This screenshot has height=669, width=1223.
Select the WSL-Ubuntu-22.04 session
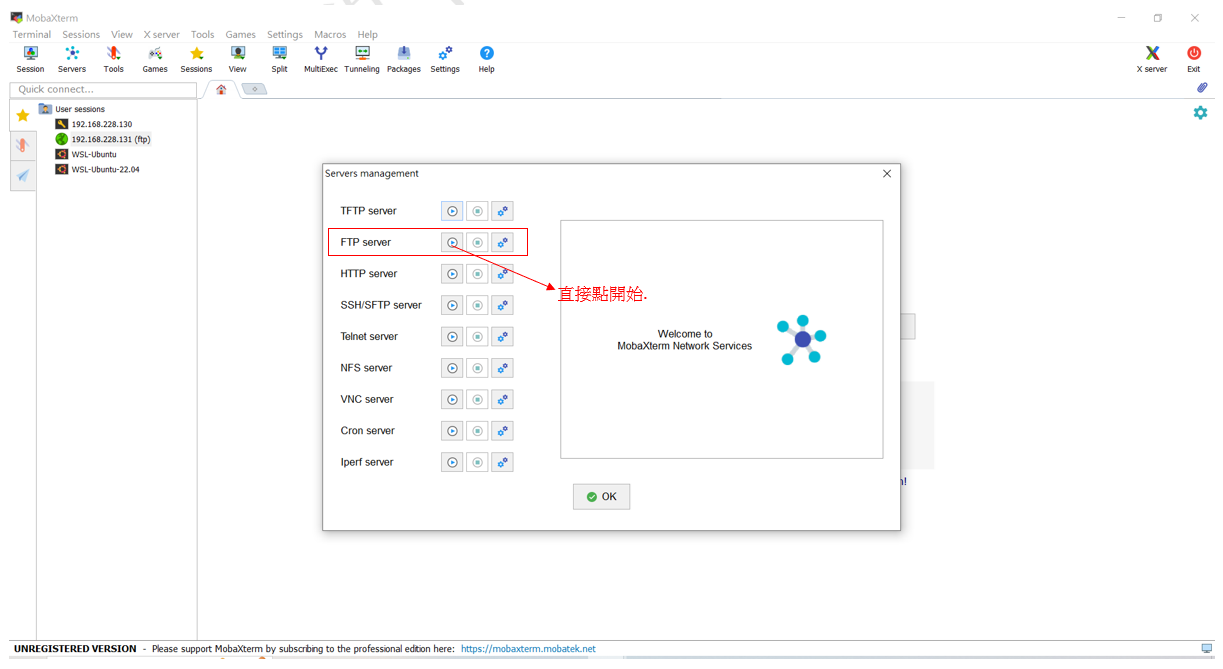98,169
